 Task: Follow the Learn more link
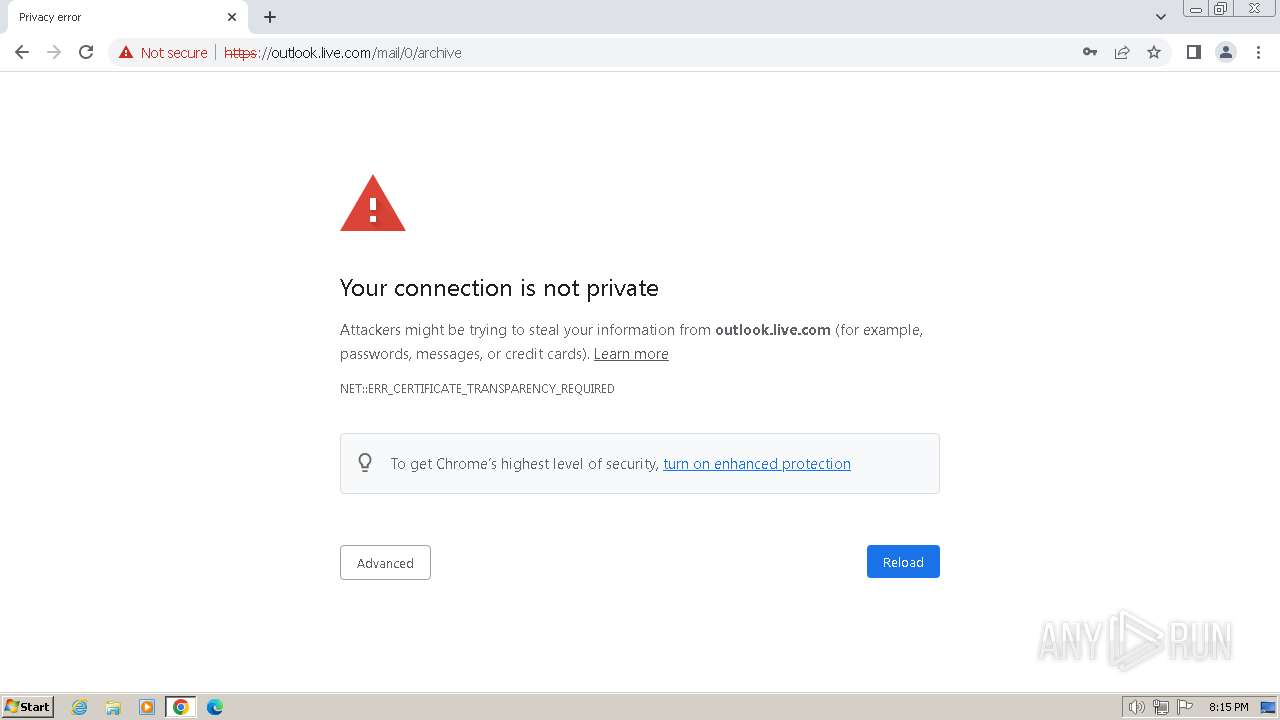click(x=631, y=354)
